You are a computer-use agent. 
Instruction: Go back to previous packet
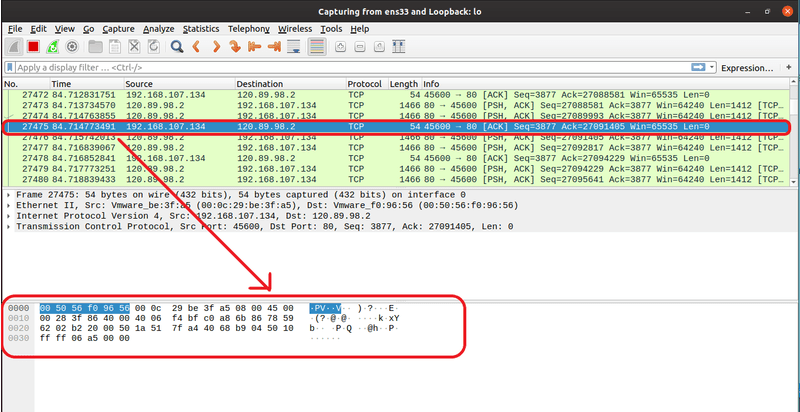(x=196, y=47)
